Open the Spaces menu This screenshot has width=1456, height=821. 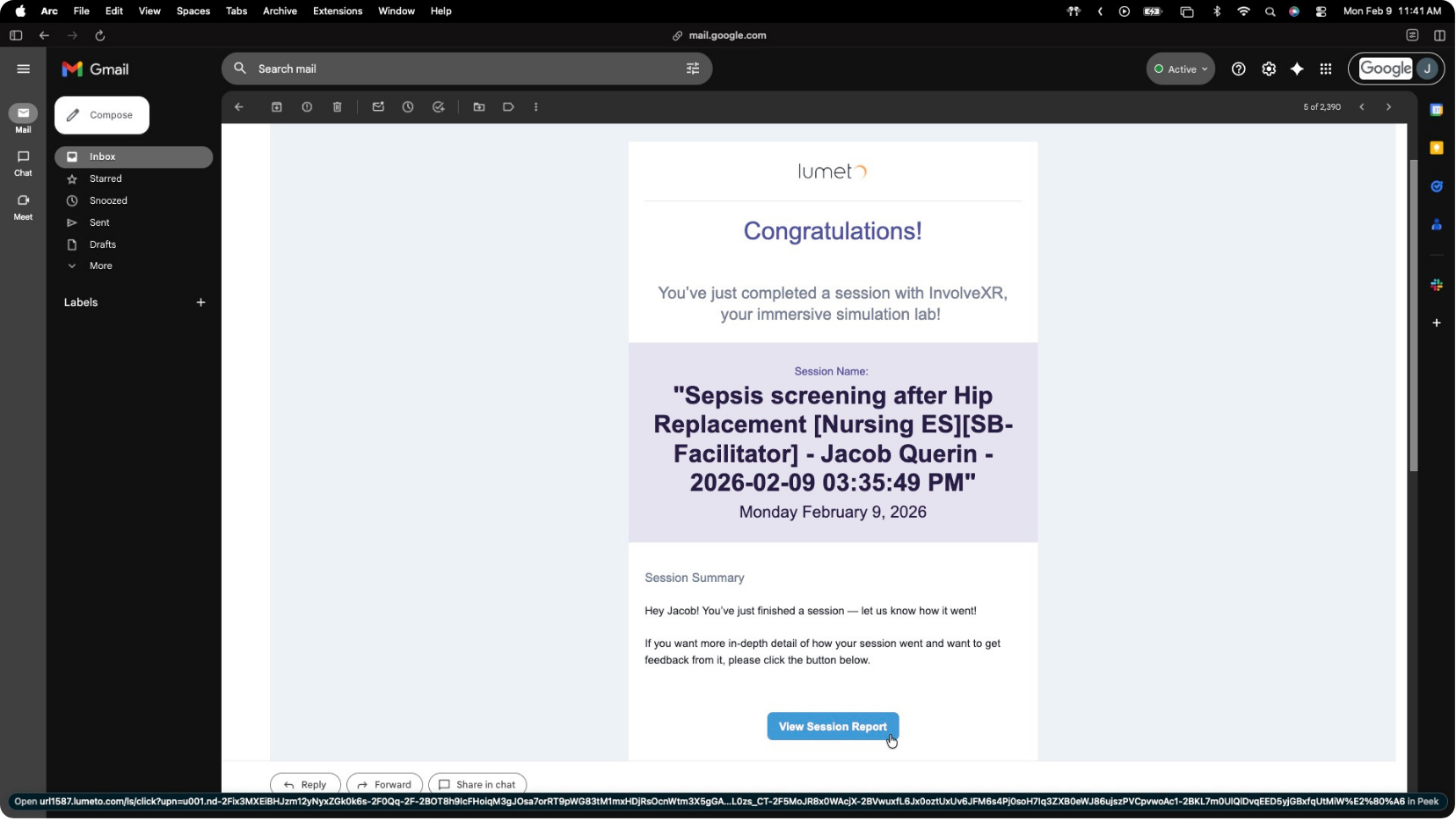coord(193,11)
